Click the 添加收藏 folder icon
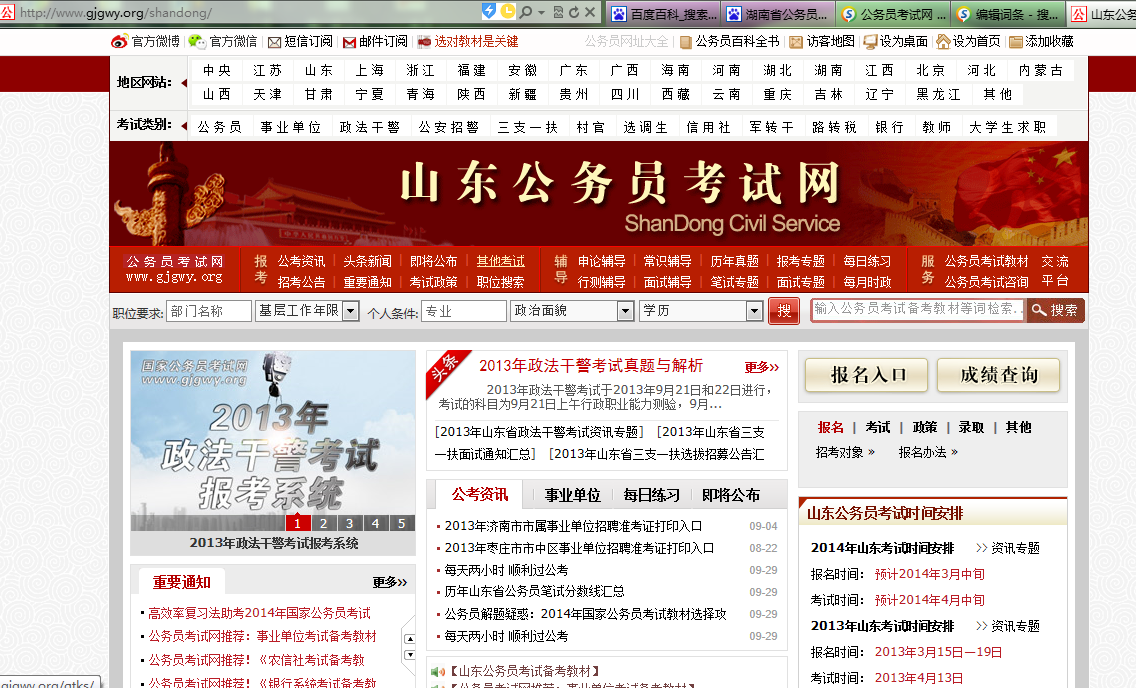The width and height of the screenshot is (1136, 688). [1016, 42]
